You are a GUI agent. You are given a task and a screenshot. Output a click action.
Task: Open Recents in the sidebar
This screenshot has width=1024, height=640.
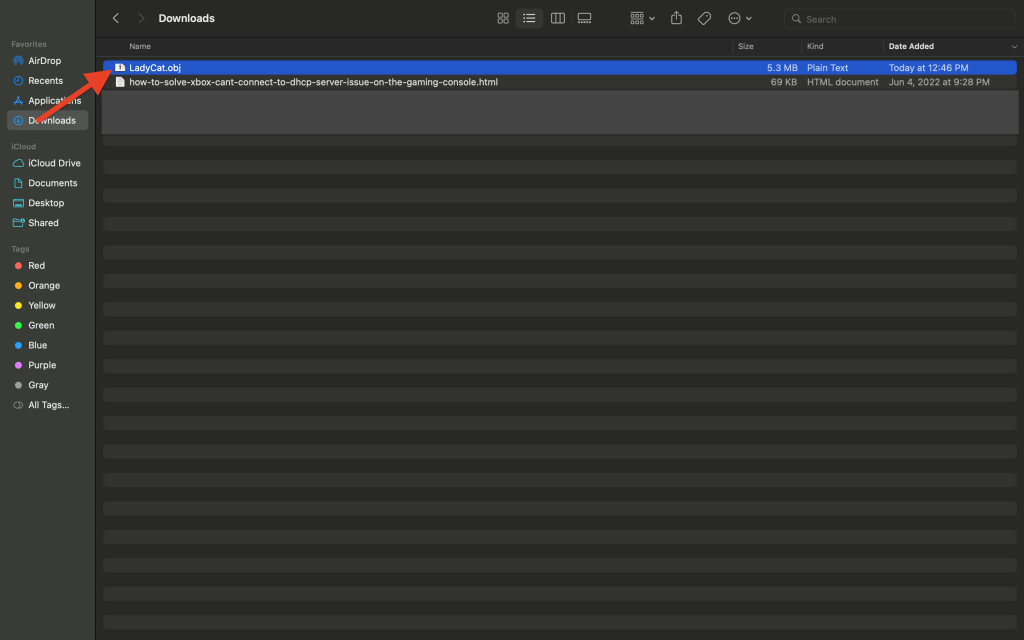(x=45, y=81)
